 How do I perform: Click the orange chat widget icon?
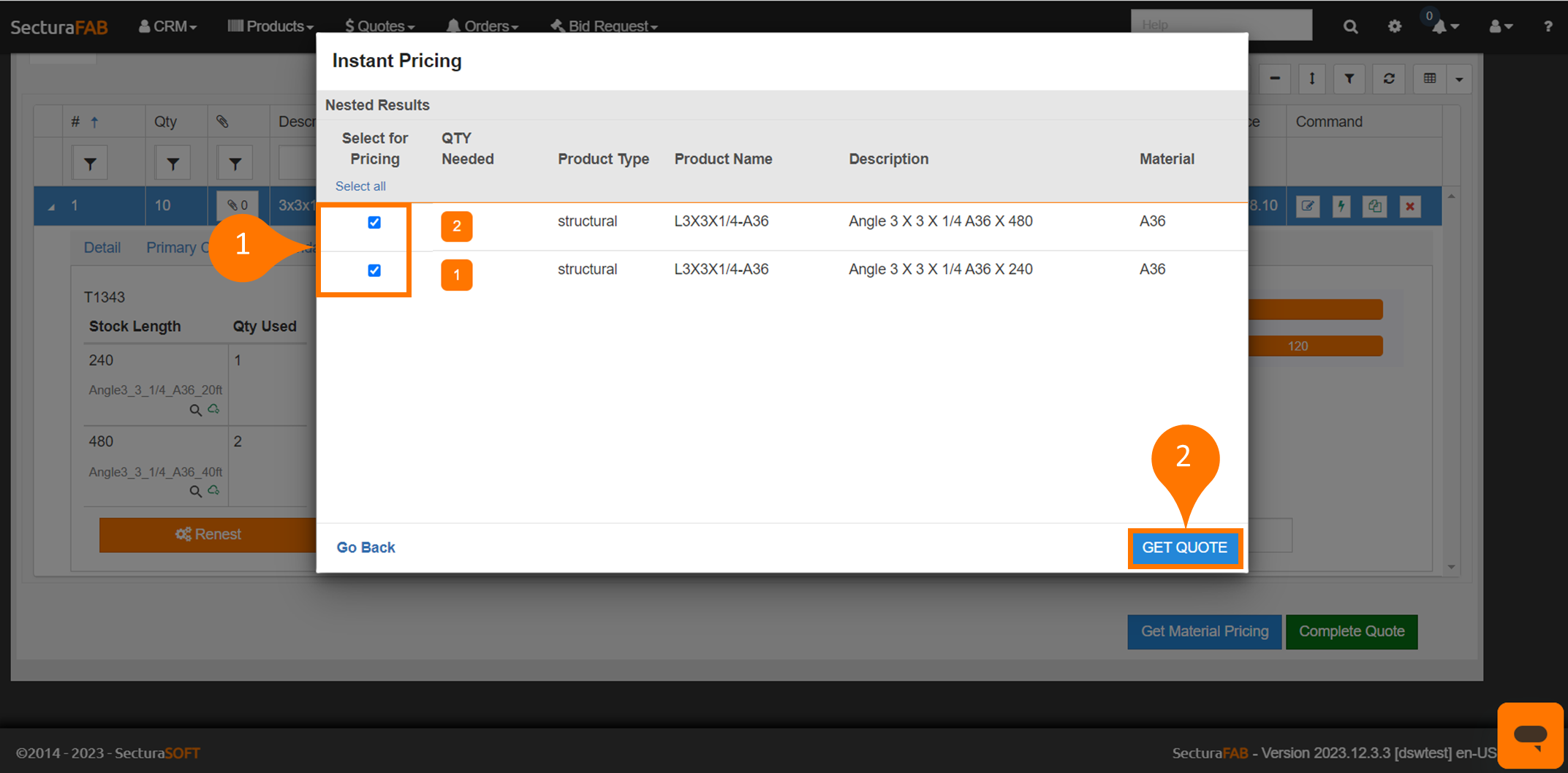click(x=1530, y=735)
